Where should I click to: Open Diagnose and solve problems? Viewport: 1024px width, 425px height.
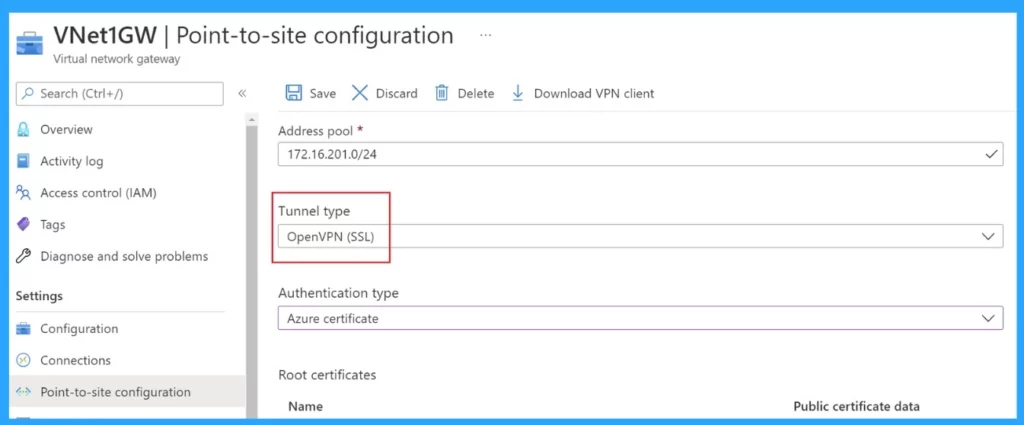(x=124, y=256)
